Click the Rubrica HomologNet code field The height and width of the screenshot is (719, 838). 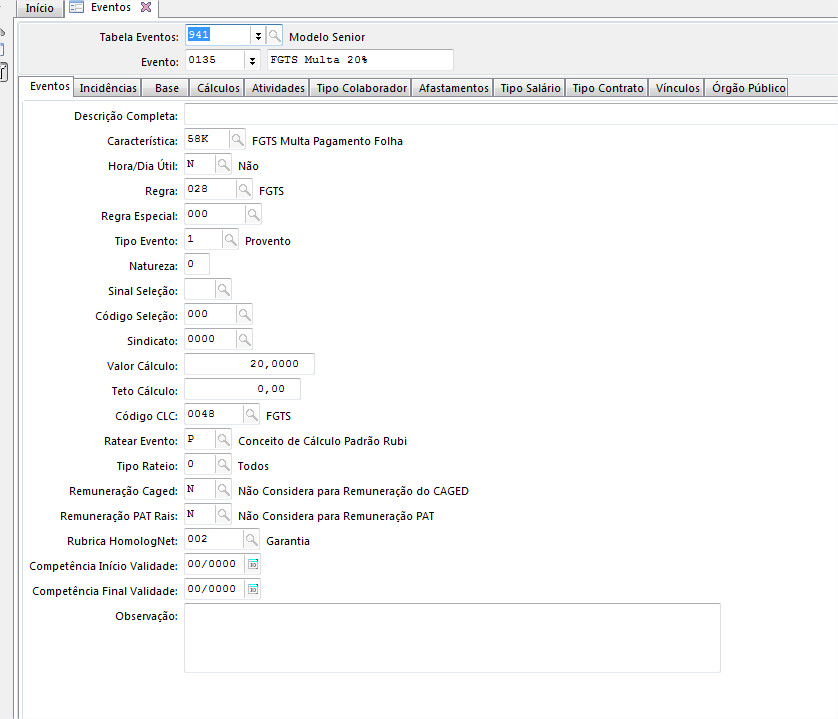point(214,540)
